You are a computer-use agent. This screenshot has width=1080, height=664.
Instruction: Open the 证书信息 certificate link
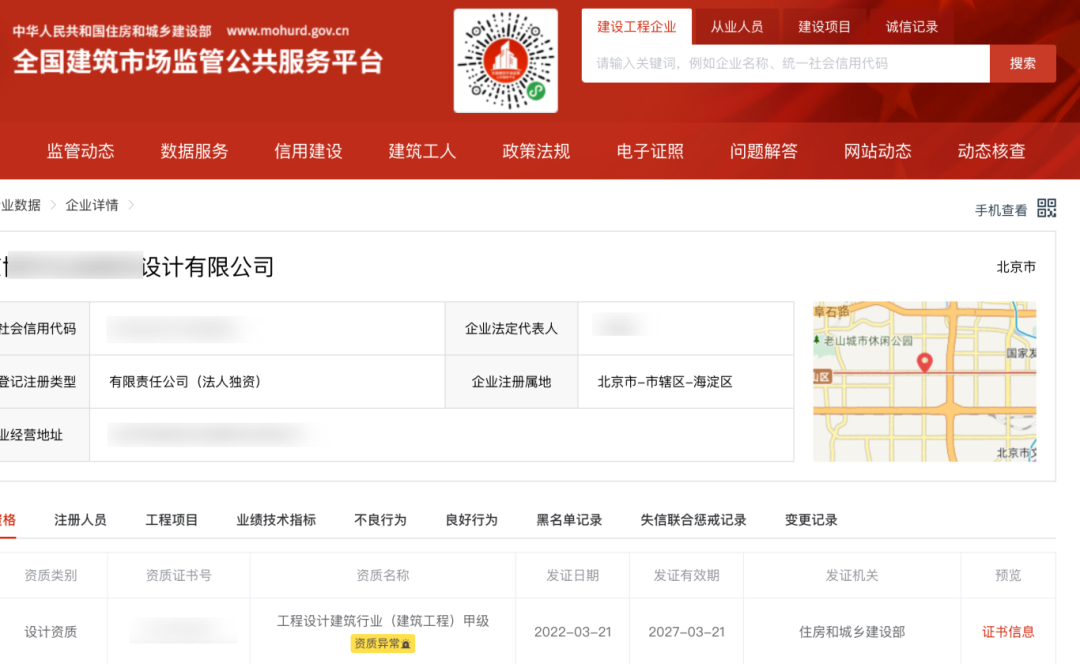point(1007,632)
